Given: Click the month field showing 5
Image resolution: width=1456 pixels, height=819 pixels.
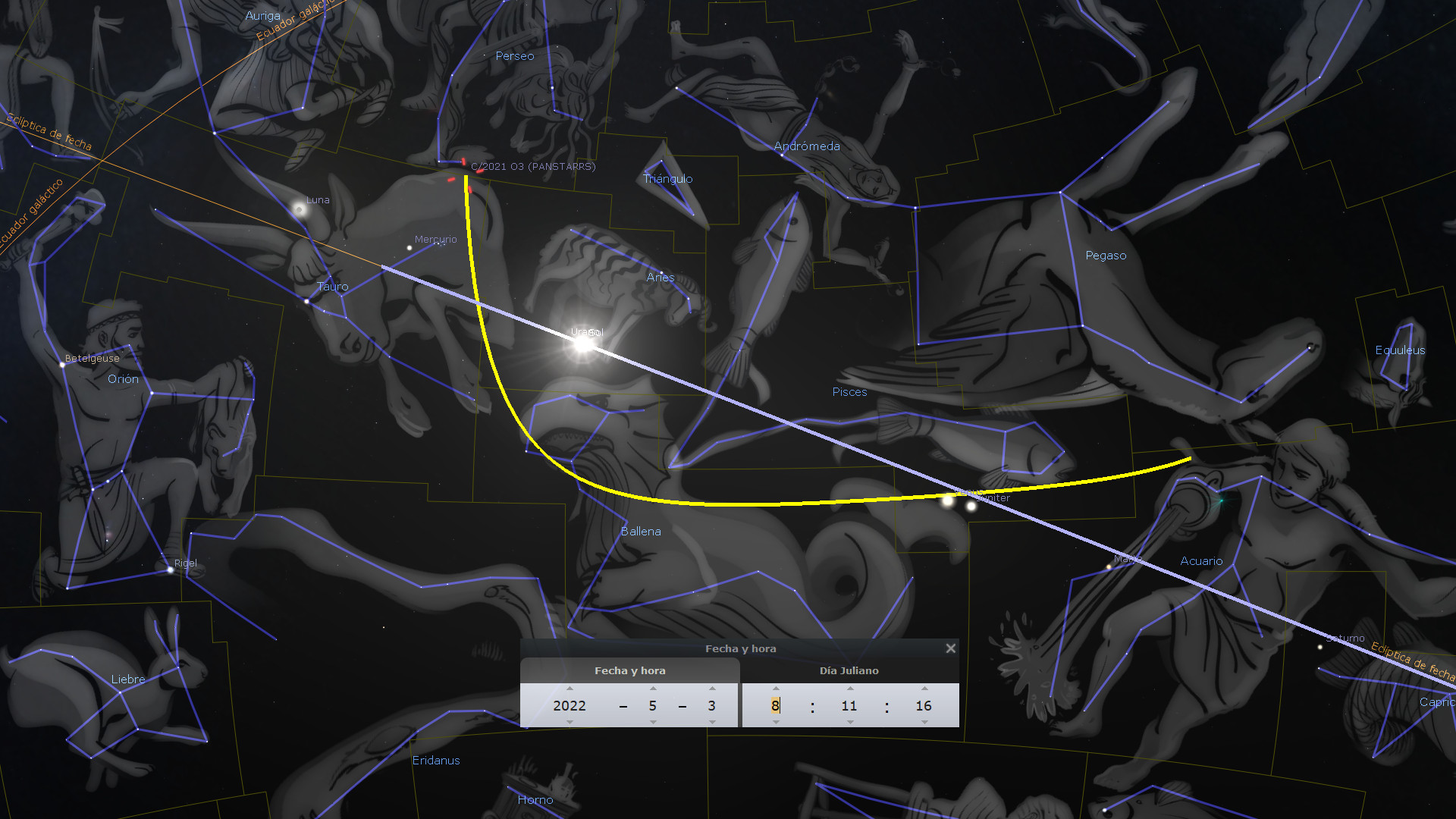Looking at the screenshot, I should [x=653, y=706].
